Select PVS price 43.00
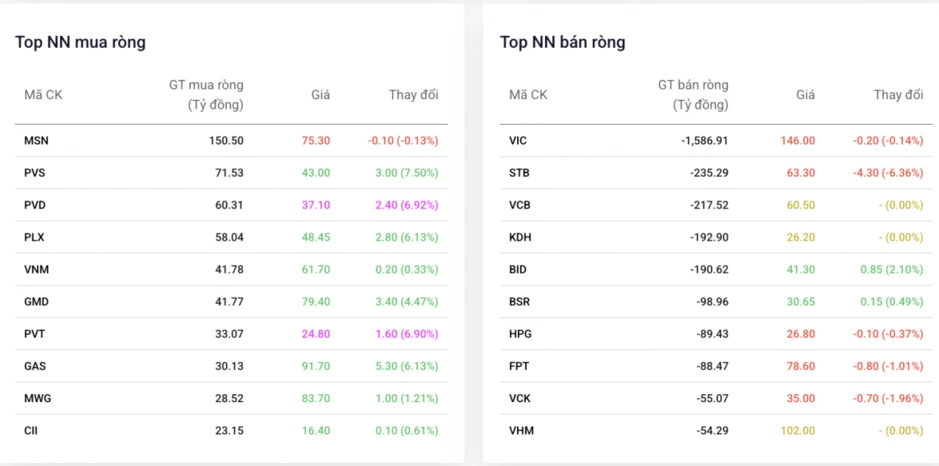 pos(316,173)
